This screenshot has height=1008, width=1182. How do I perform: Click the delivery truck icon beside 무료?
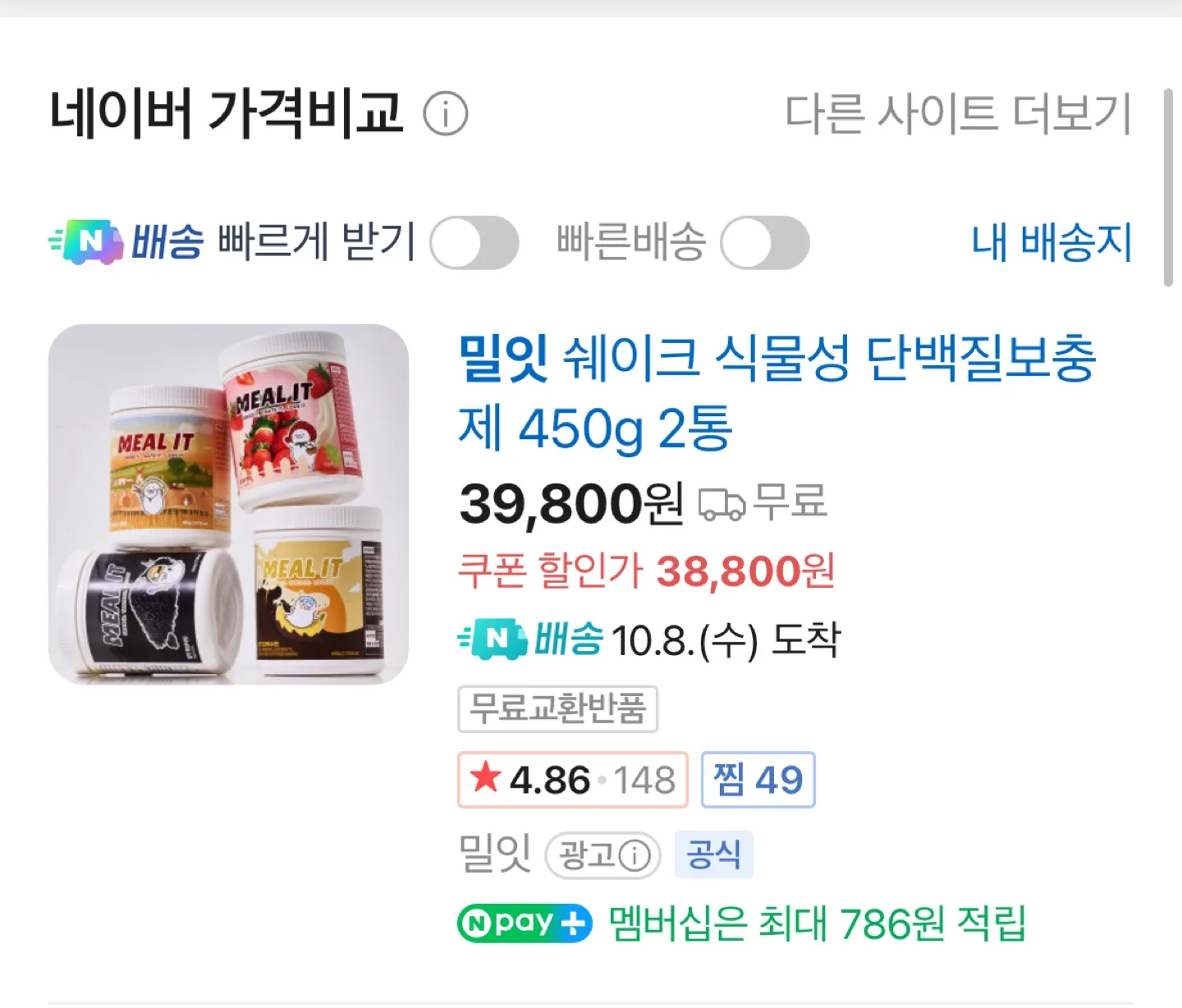pos(722,503)
